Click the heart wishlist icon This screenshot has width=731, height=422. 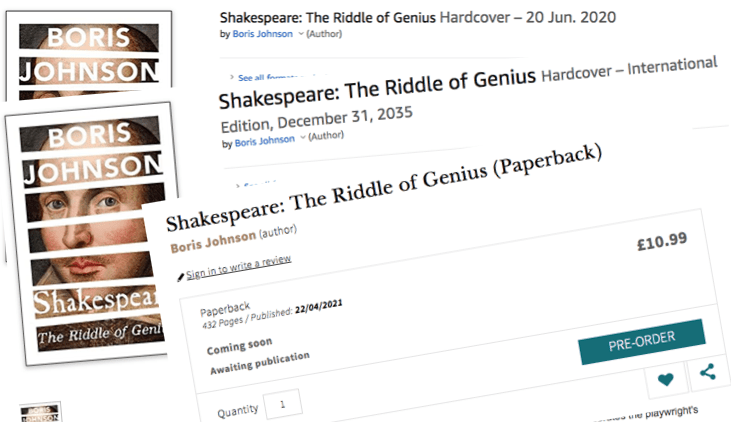click(x=664, y=379)
